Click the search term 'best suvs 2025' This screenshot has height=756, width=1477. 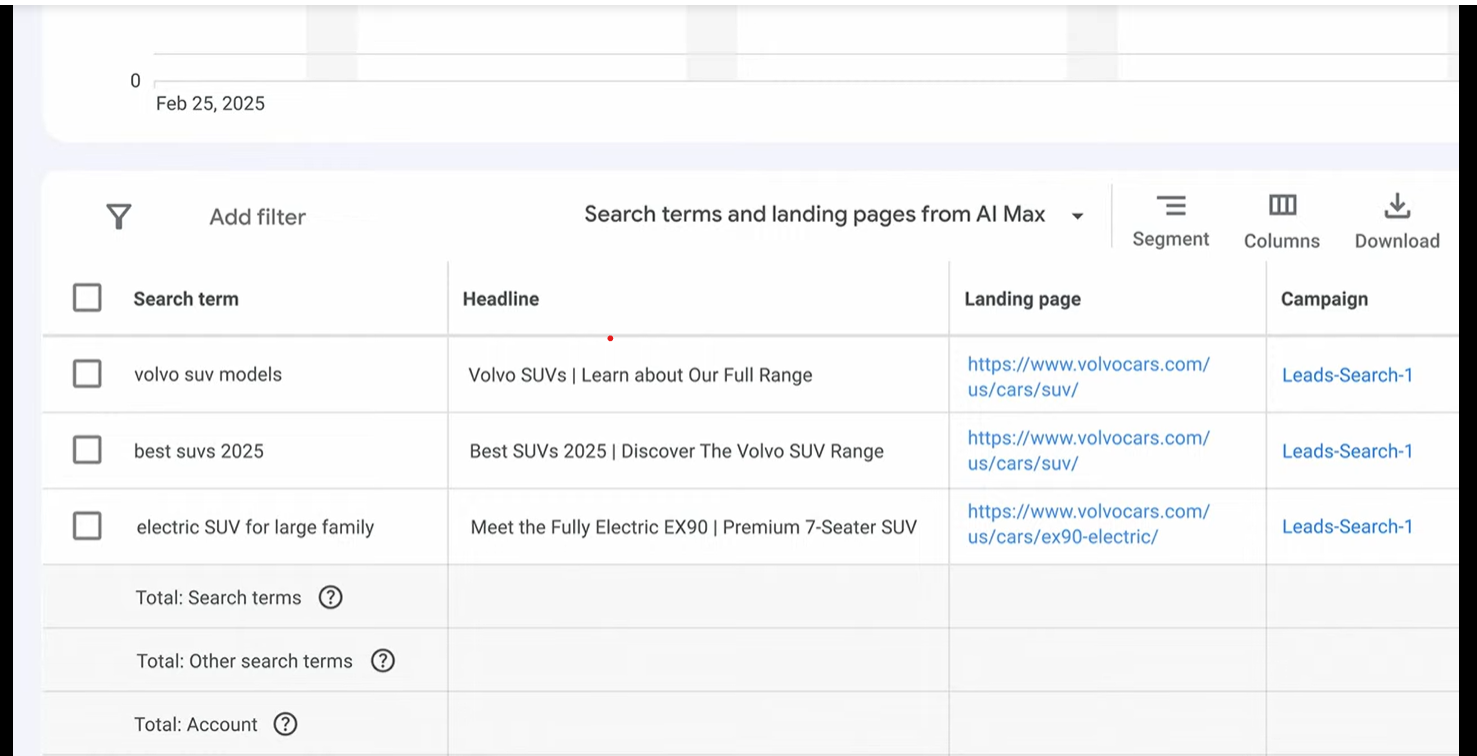point(199,451)
